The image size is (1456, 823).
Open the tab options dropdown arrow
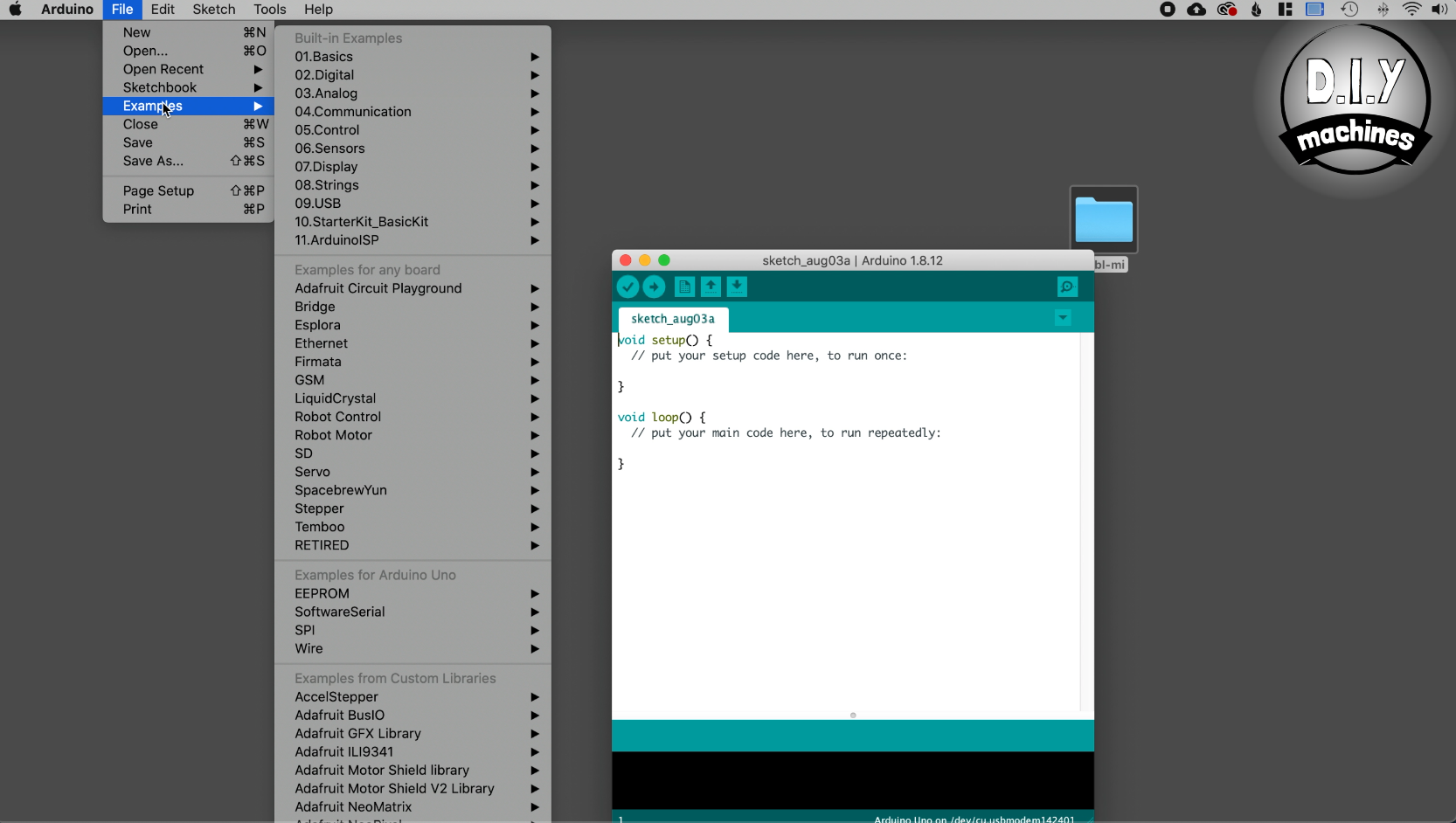coord(1063,318)
